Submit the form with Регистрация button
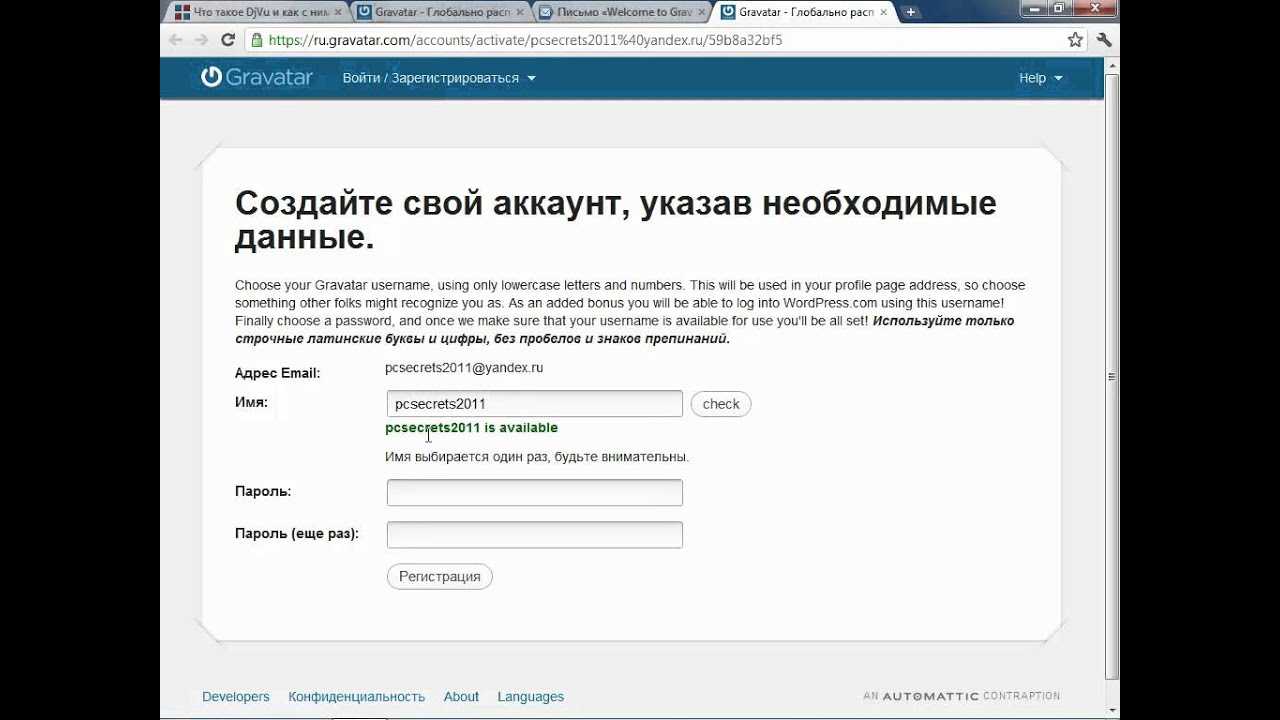Viewport: 1280px width, 720px height. (439, 576)
